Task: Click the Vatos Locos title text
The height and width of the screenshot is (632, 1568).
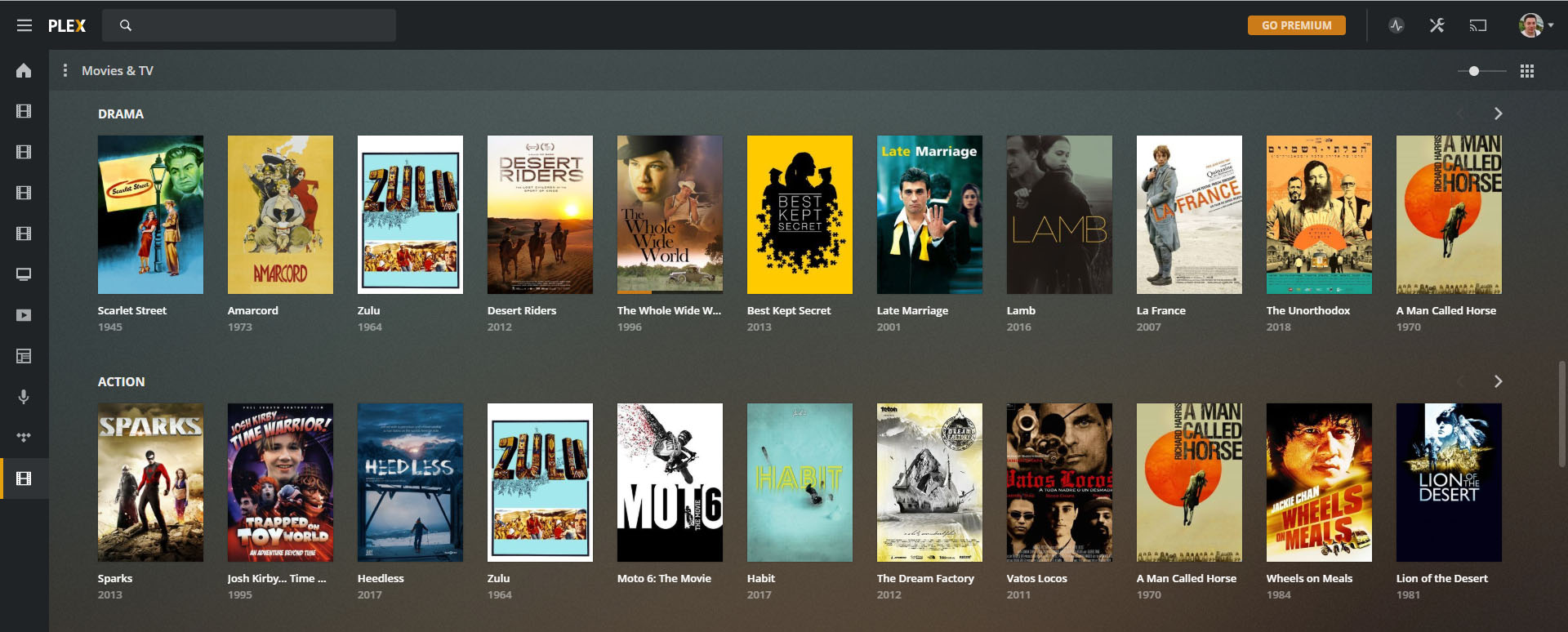Action: (x=1037, y=578)
